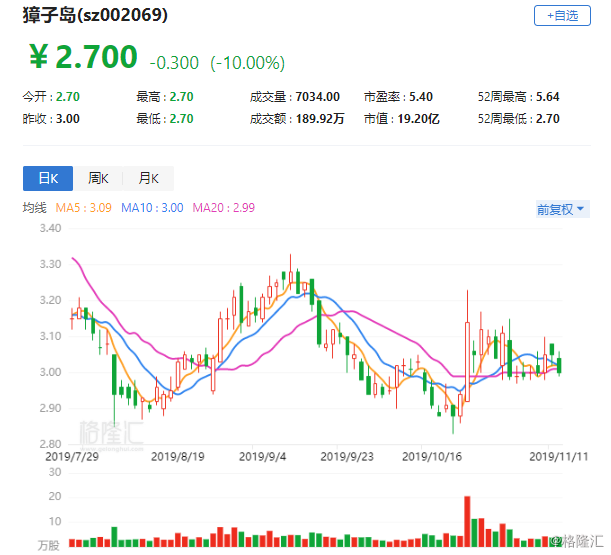This screenshot has height=555, width=611.
Task: Click the 2019/11/11 date axis label
Action: [559, 456]
